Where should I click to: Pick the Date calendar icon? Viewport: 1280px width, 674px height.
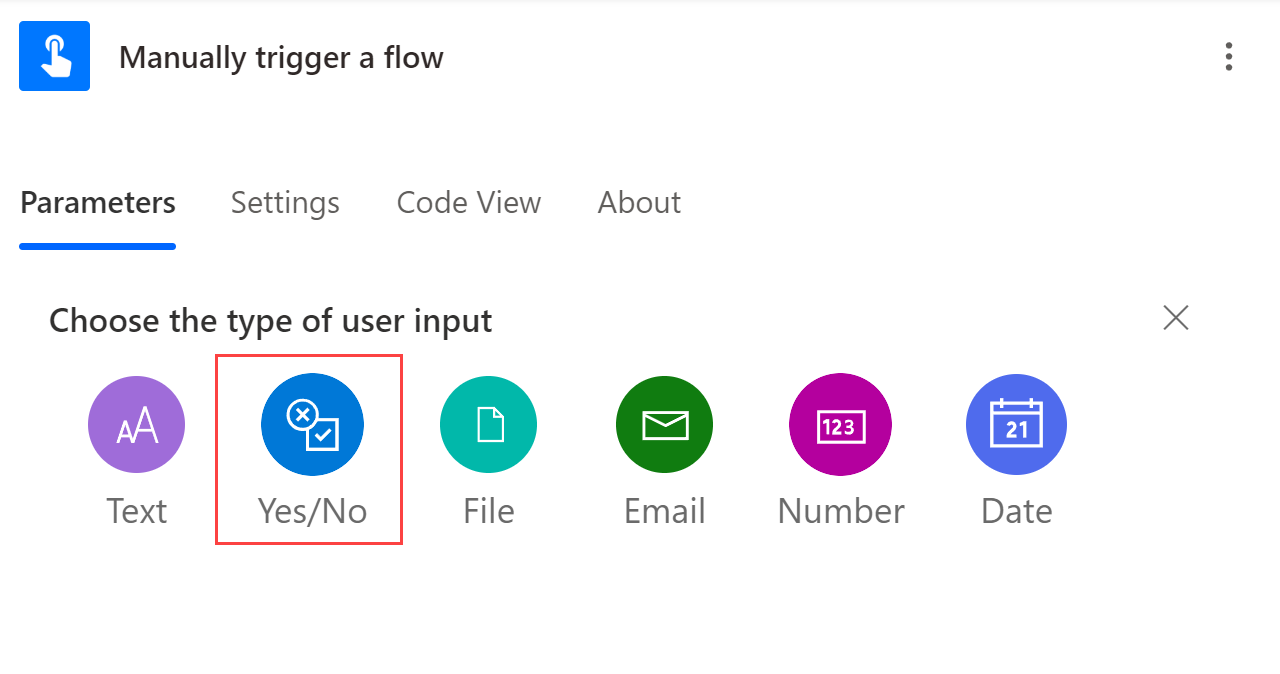tap(1016, 425)
